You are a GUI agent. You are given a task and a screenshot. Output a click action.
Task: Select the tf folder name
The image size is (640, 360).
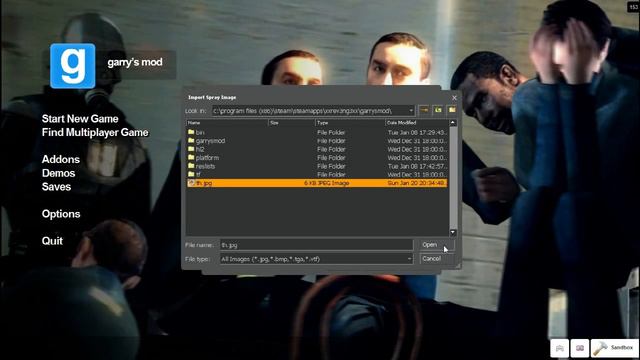(x=198, y=175)
